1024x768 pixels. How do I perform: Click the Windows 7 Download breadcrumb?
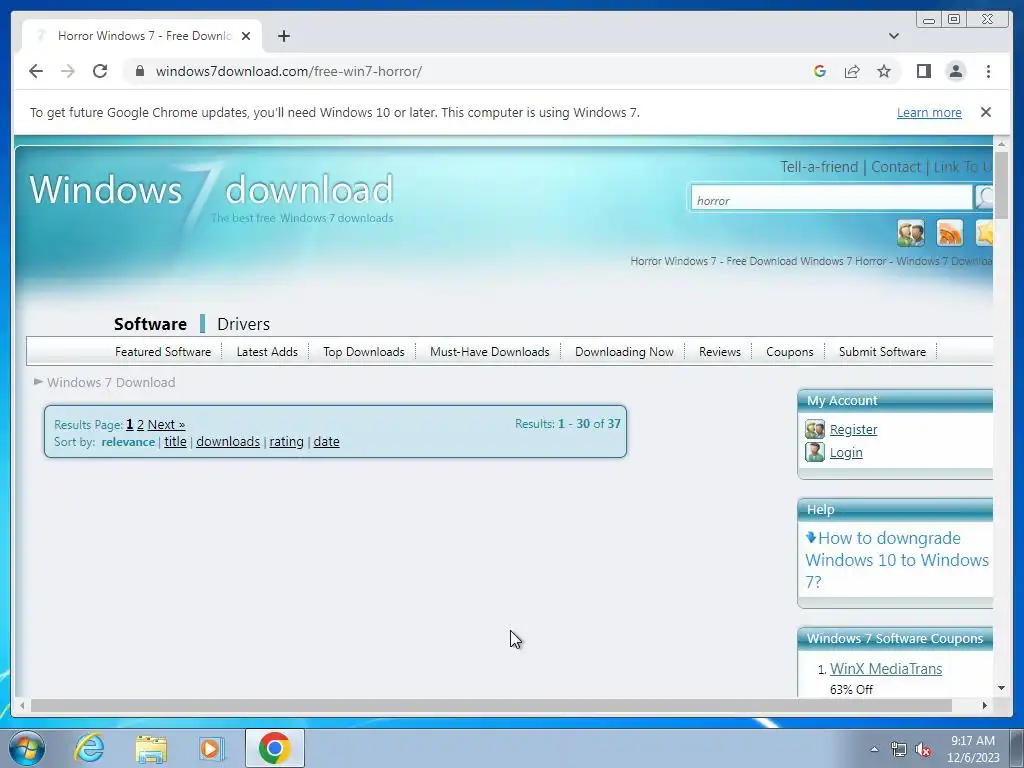point(111,382)
